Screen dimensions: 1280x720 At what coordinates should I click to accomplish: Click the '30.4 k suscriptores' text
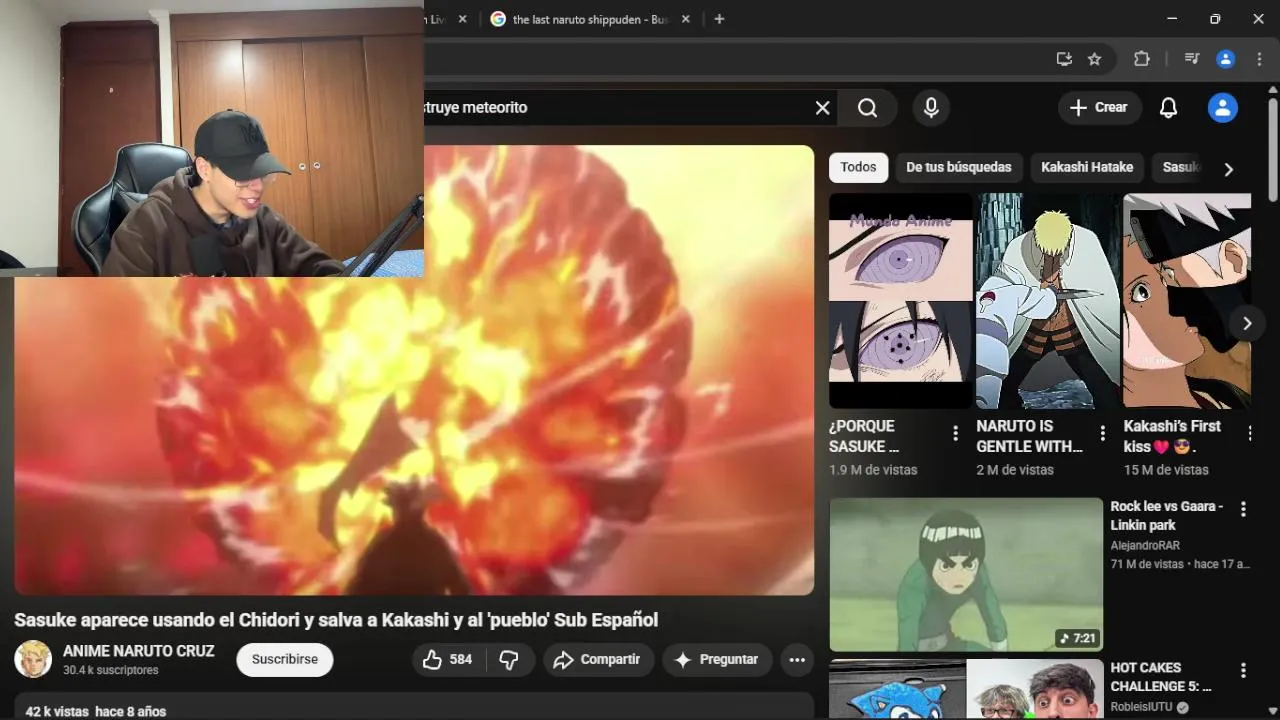(x=111, y=670)
